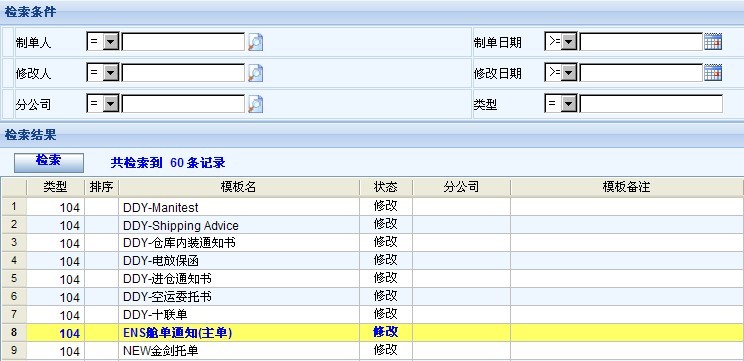Select the highlighted ENS舱单通知(主单) row
744x361 pixels.
pos(372,333)
